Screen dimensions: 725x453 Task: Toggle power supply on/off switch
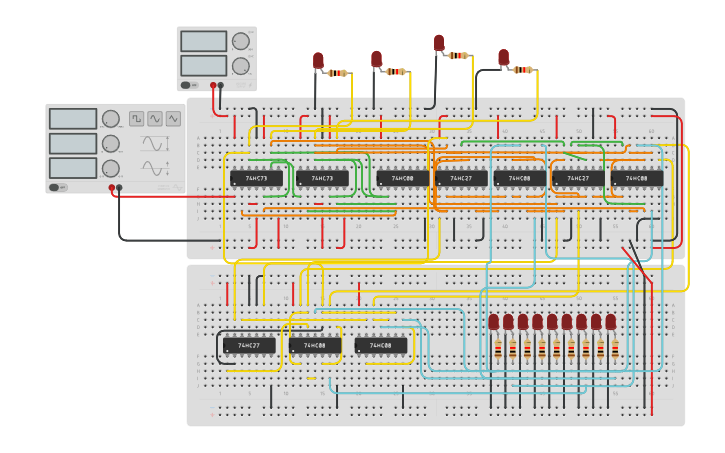[189, 85]
